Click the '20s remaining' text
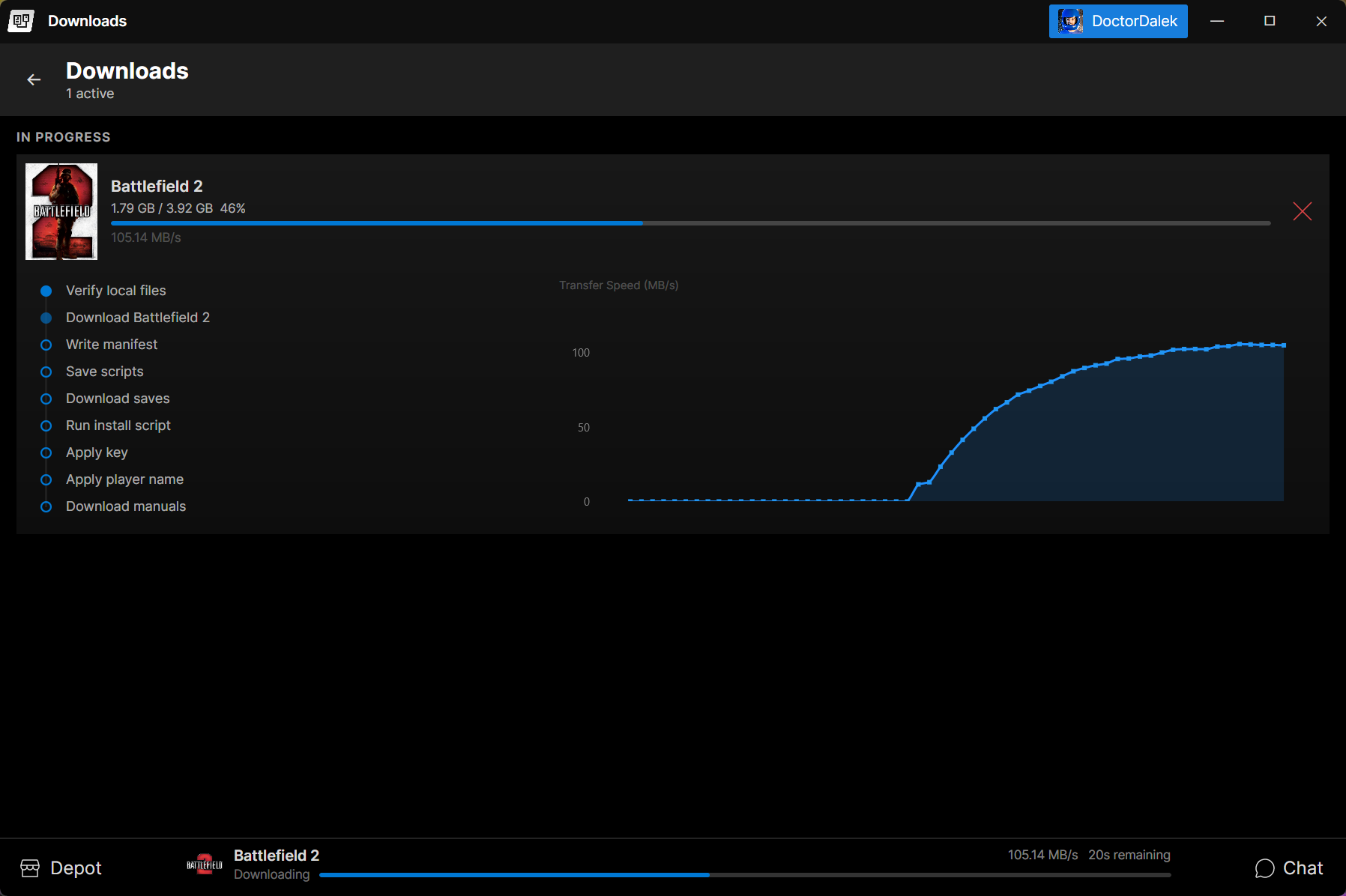 (x=1129, y=855)
